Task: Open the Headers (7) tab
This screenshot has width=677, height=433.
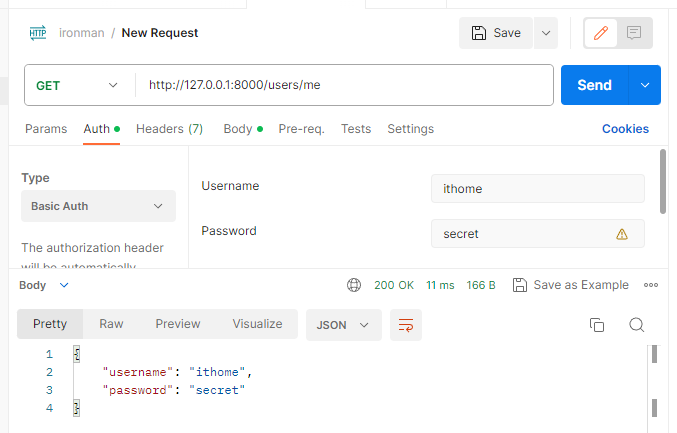Action: (169, 129)
